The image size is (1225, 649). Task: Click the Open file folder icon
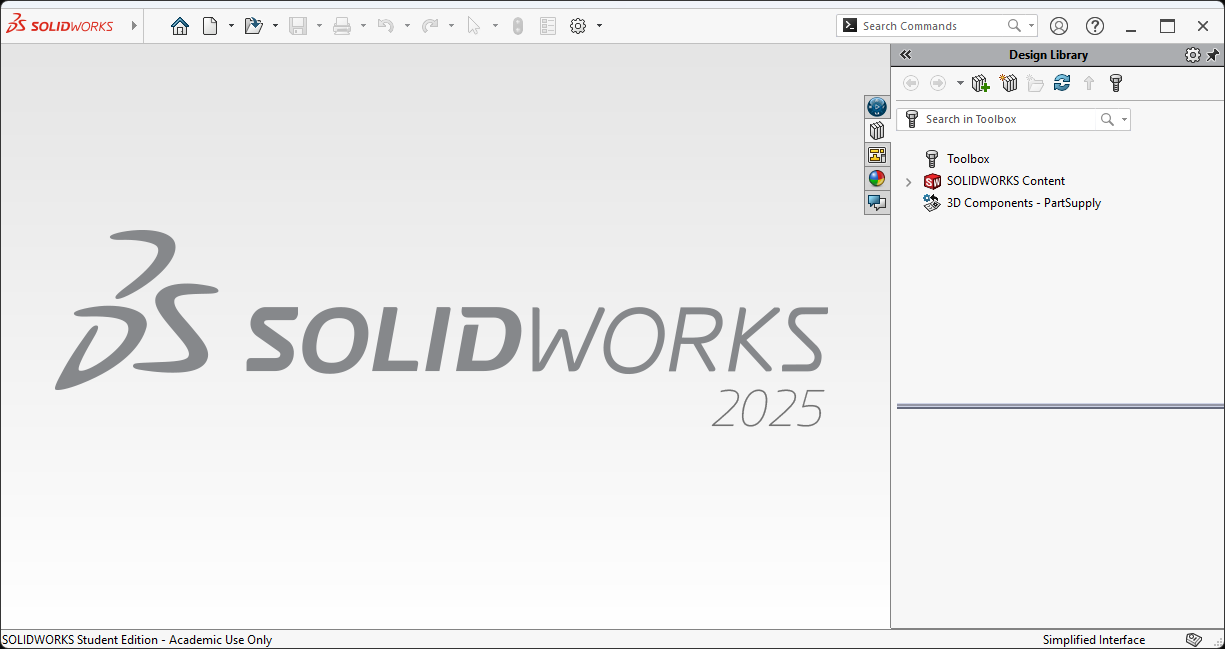[253, 26]
